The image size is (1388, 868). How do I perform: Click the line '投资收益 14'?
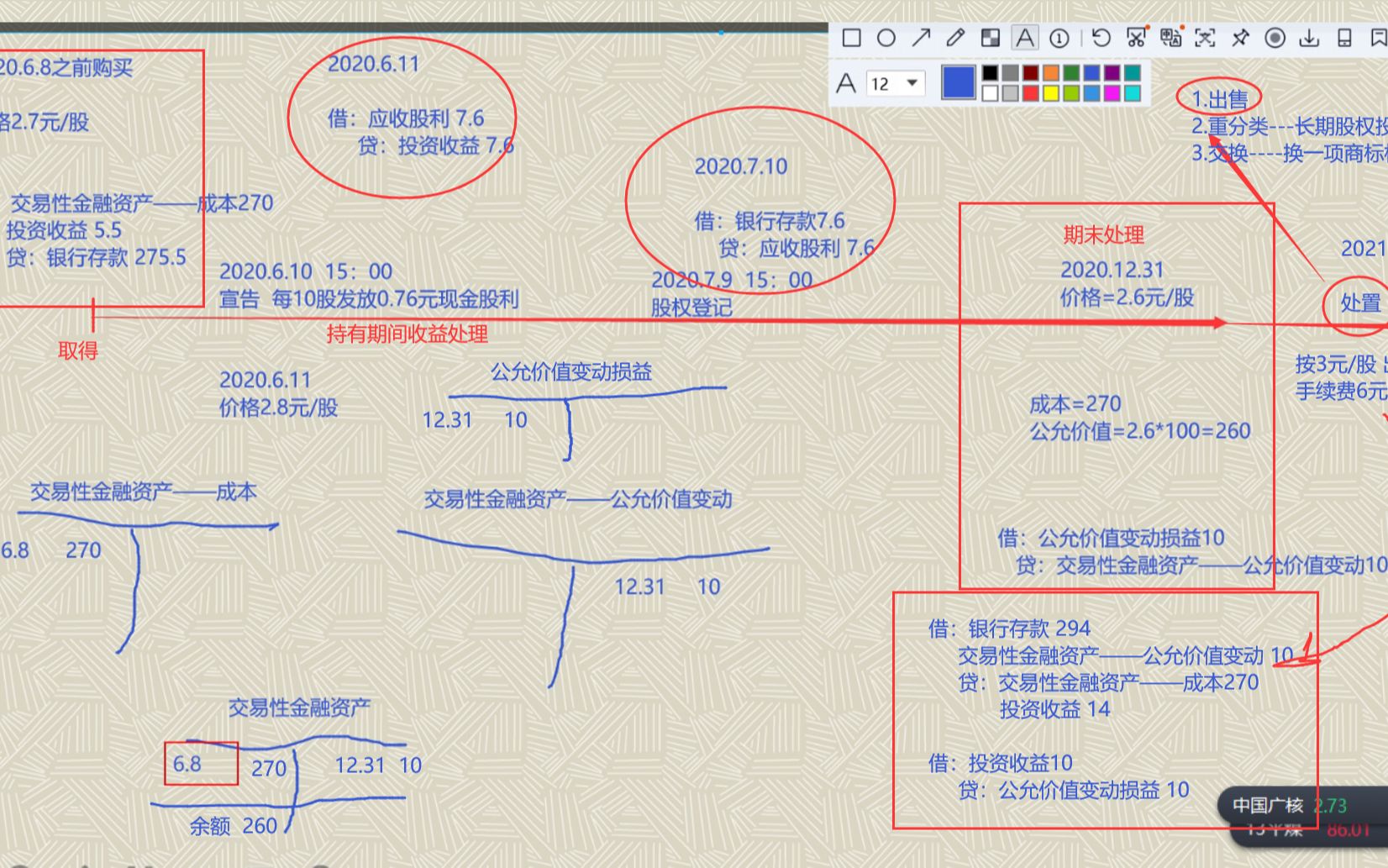1054,709
